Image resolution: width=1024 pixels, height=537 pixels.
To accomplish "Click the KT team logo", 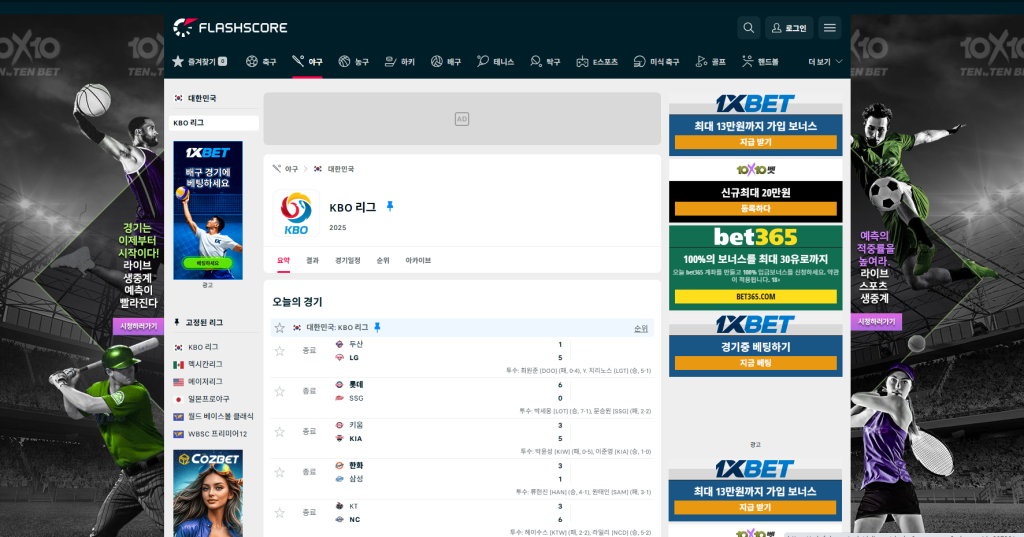I will (x=340, y=506).
